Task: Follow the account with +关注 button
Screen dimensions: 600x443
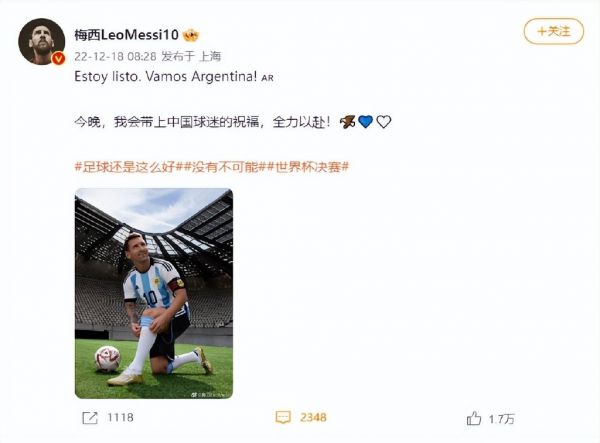Action: 554,31
